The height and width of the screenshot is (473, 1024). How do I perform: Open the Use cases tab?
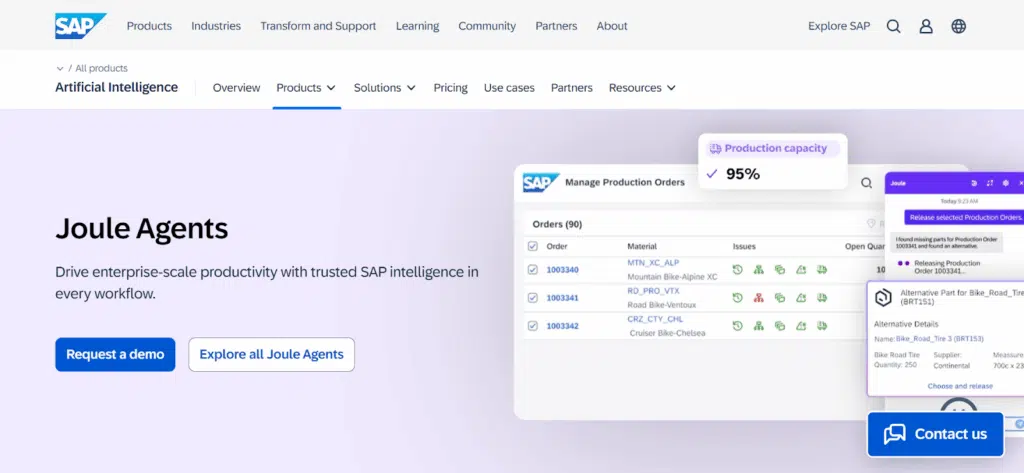pyautogui.click(x=509, y=88)
